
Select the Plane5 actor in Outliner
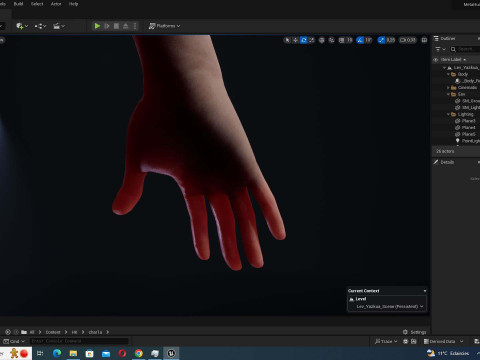point(456,134)
